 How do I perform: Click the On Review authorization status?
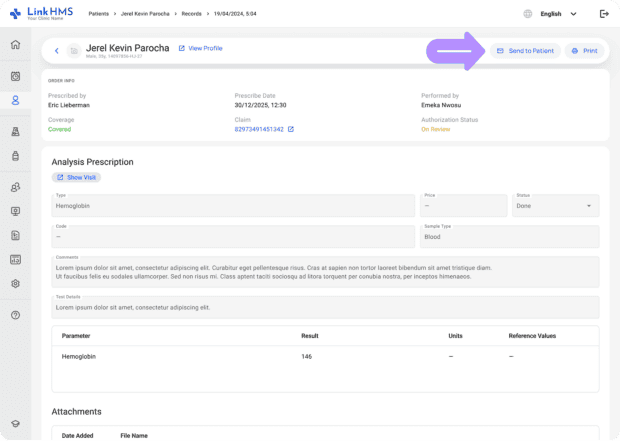pyautogui.click(x=435, y=129)
